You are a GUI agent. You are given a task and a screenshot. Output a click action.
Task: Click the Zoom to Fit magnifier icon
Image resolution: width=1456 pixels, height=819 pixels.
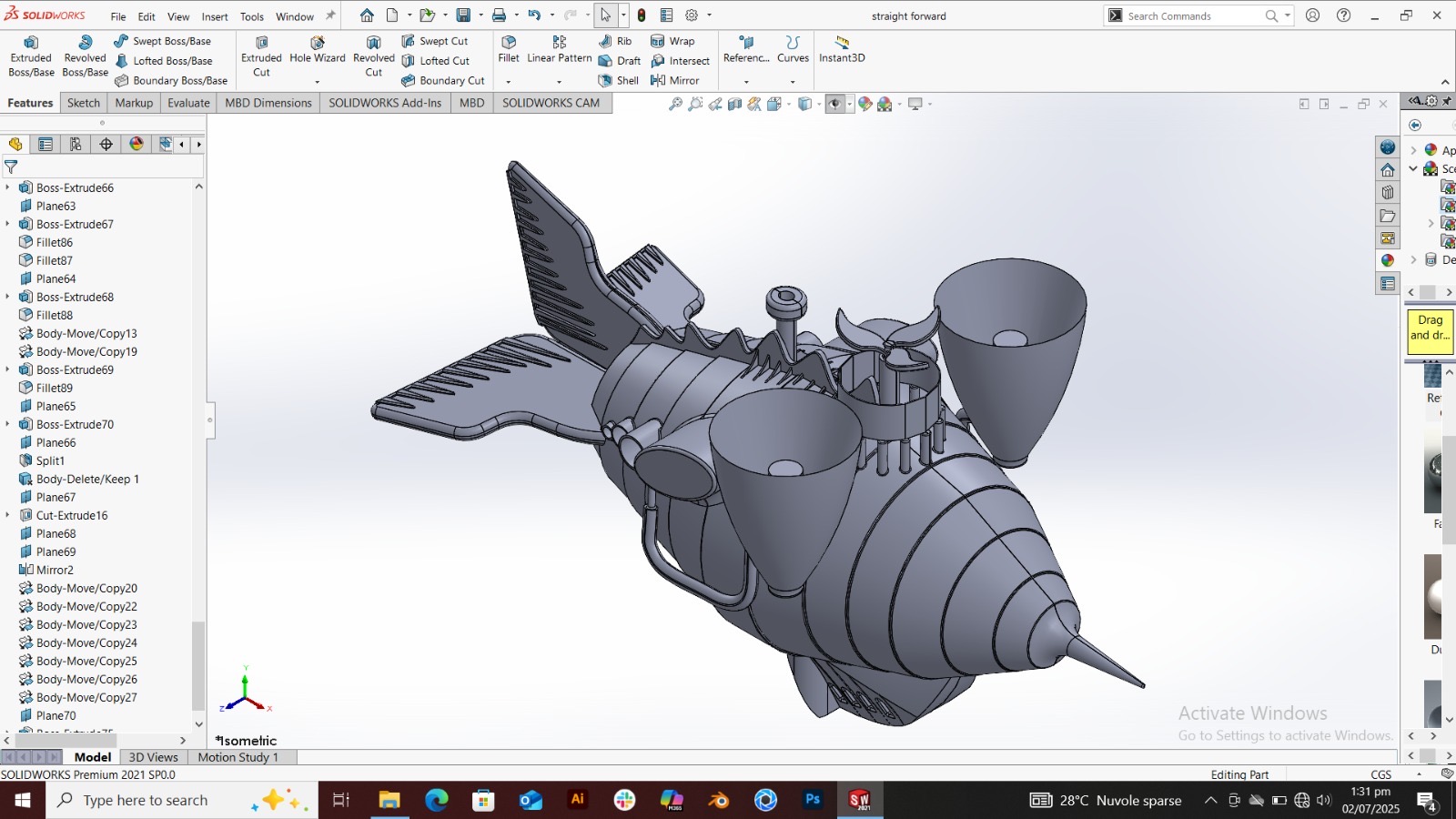coord(675,104)
